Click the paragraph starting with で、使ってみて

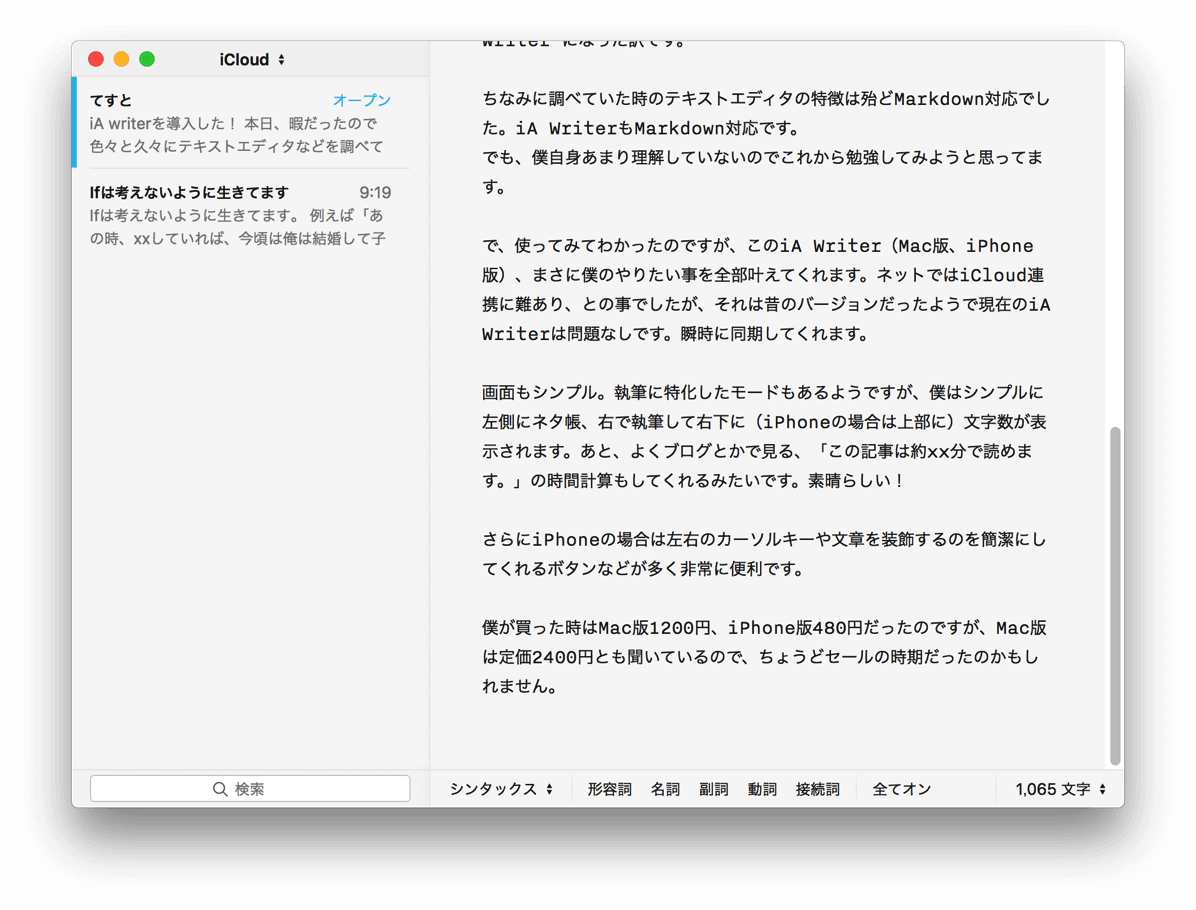coord(766,290)
